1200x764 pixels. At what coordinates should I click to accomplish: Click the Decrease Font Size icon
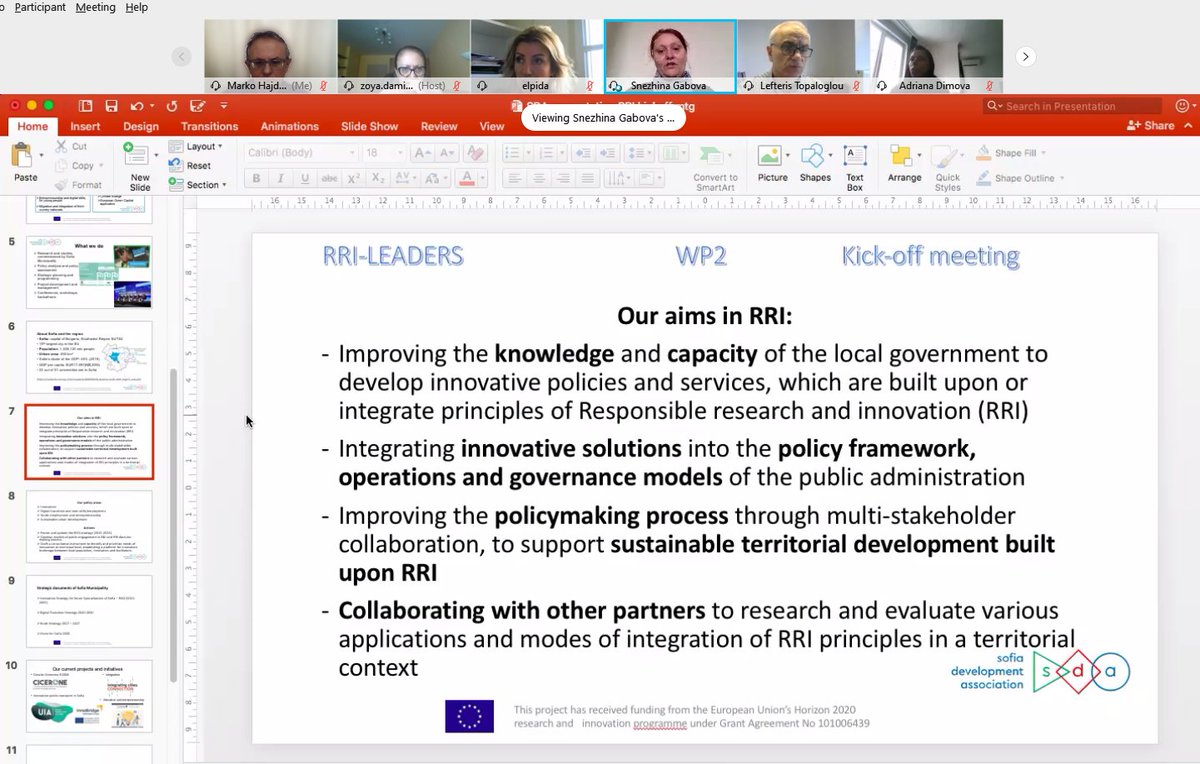(446, 153)
